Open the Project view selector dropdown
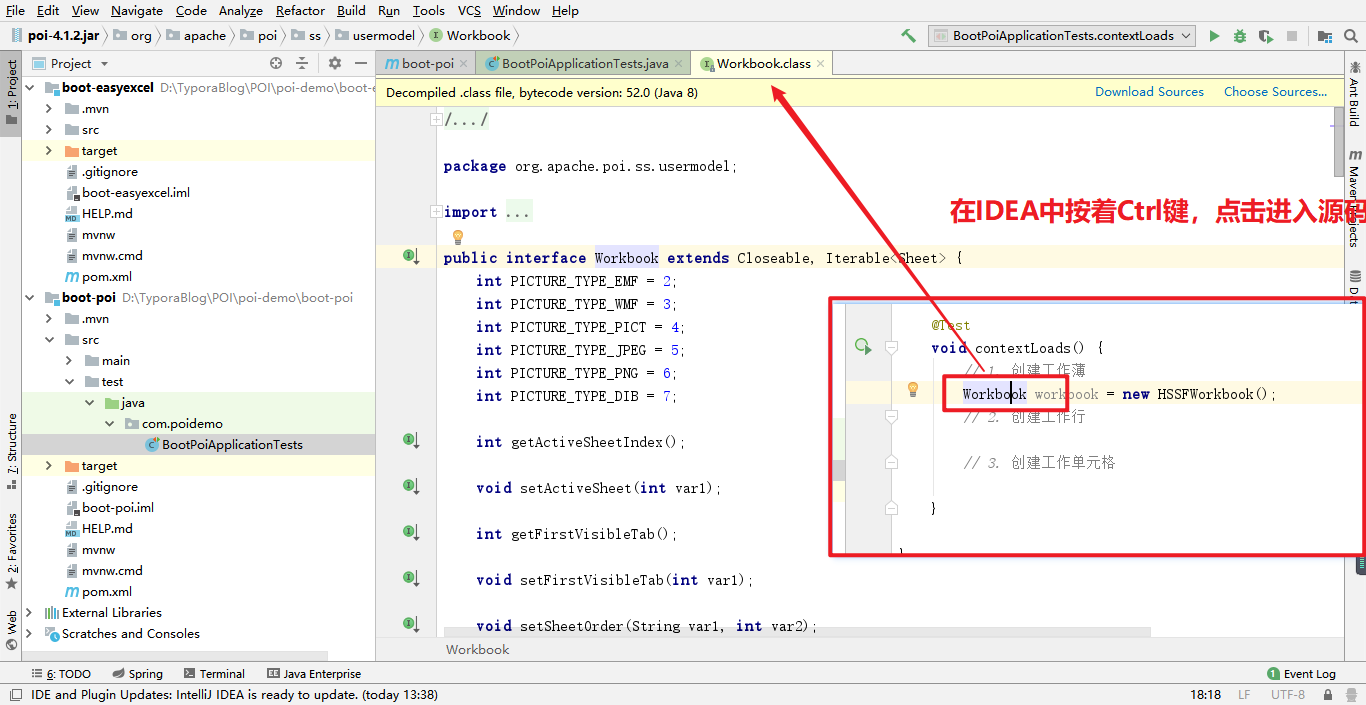The image size is (1366, 705). pos(70,63)
